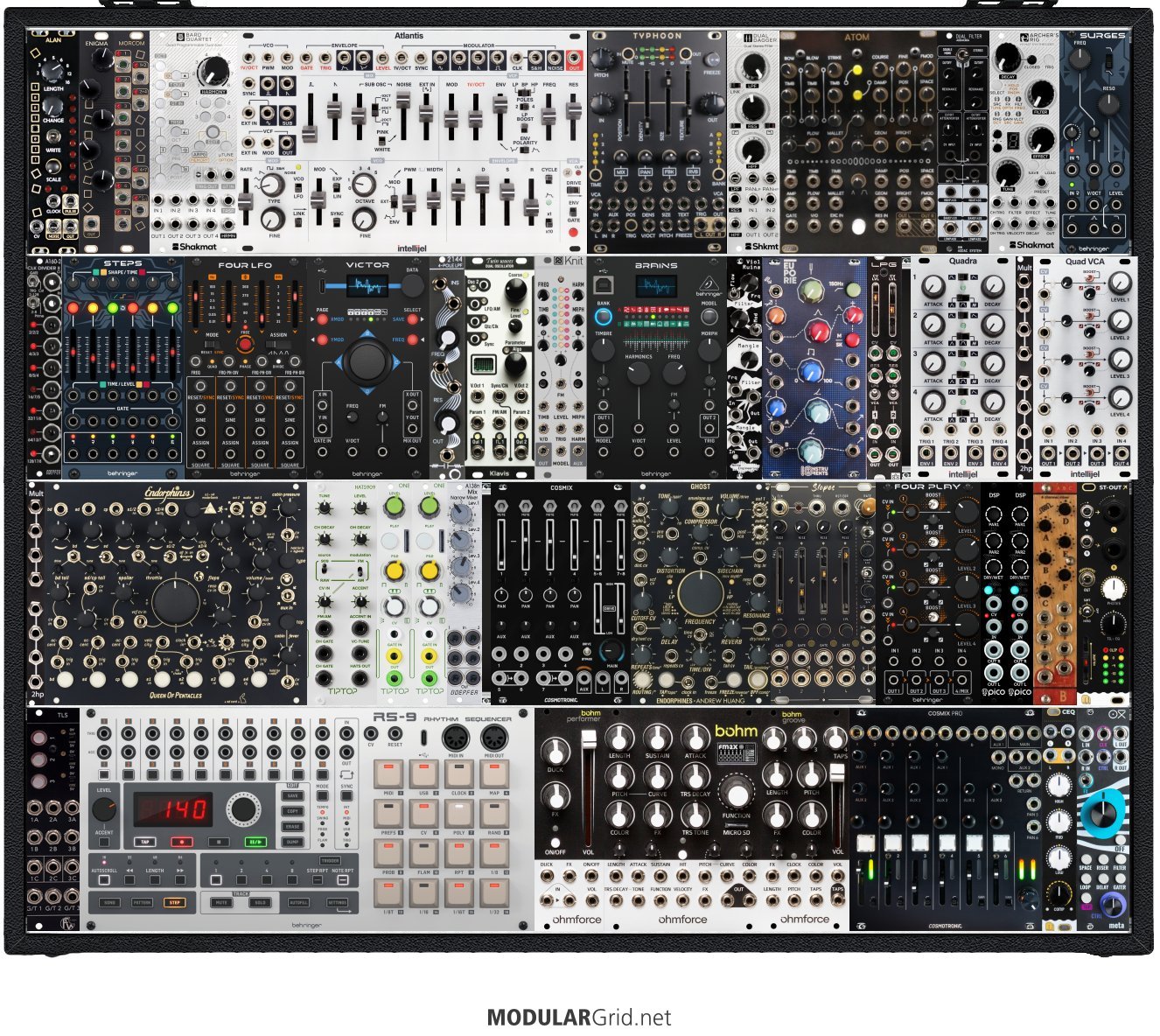Click the bohm TRS DECAY knob
The width and height of the screenshot is (1160, 1036).
click(695, 775)
